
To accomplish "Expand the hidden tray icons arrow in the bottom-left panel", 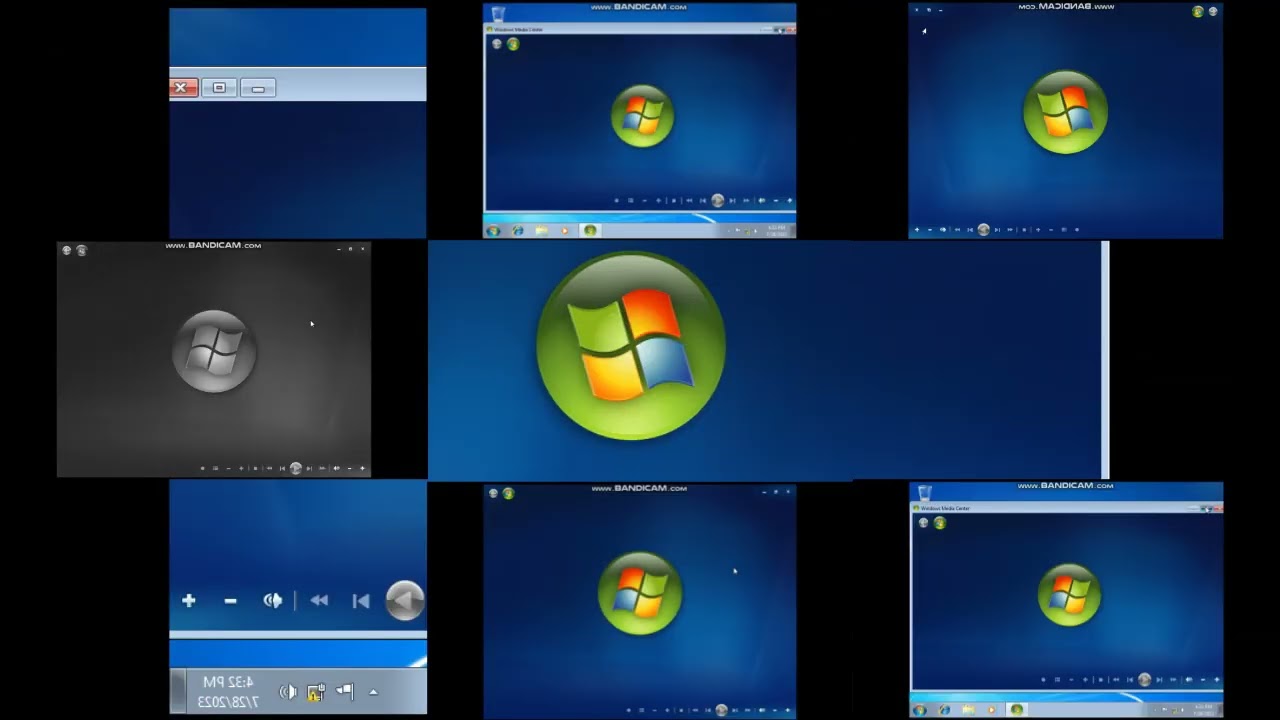I will click(373, 692).
